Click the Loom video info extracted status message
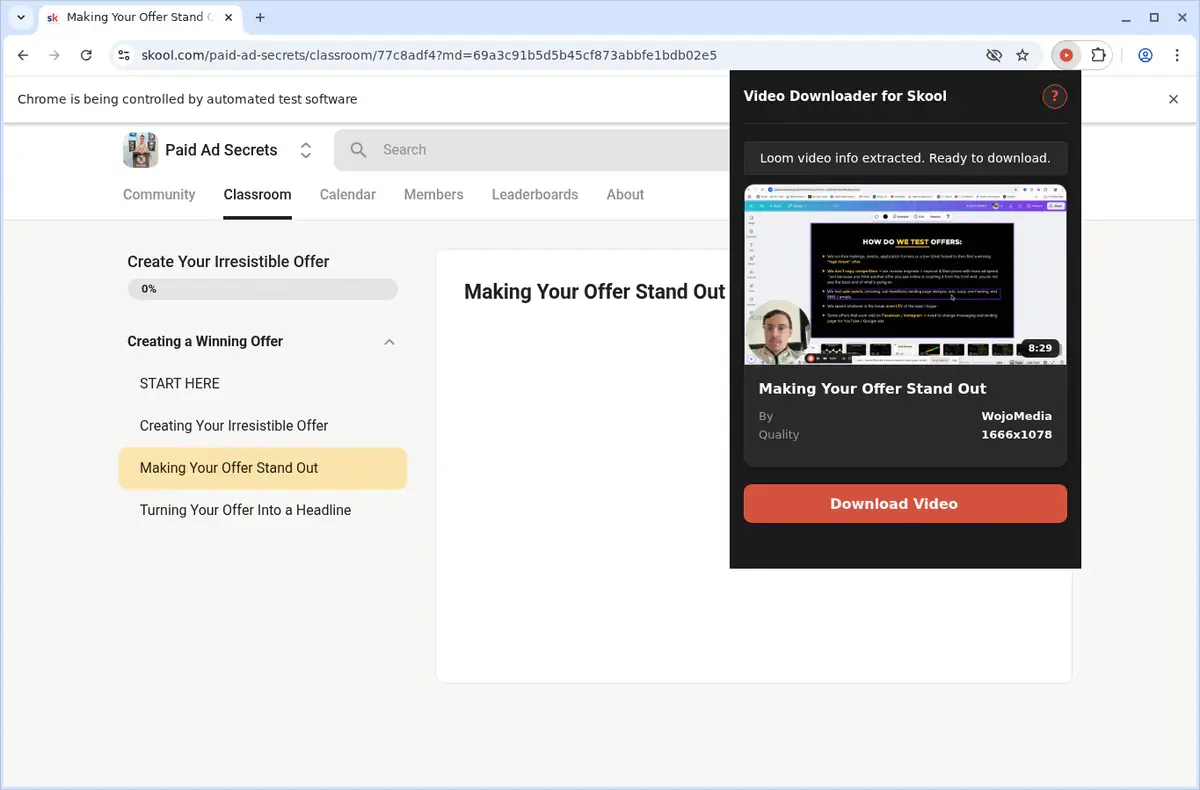Screen dimensions: 1200x790 (x=905, y=158)
